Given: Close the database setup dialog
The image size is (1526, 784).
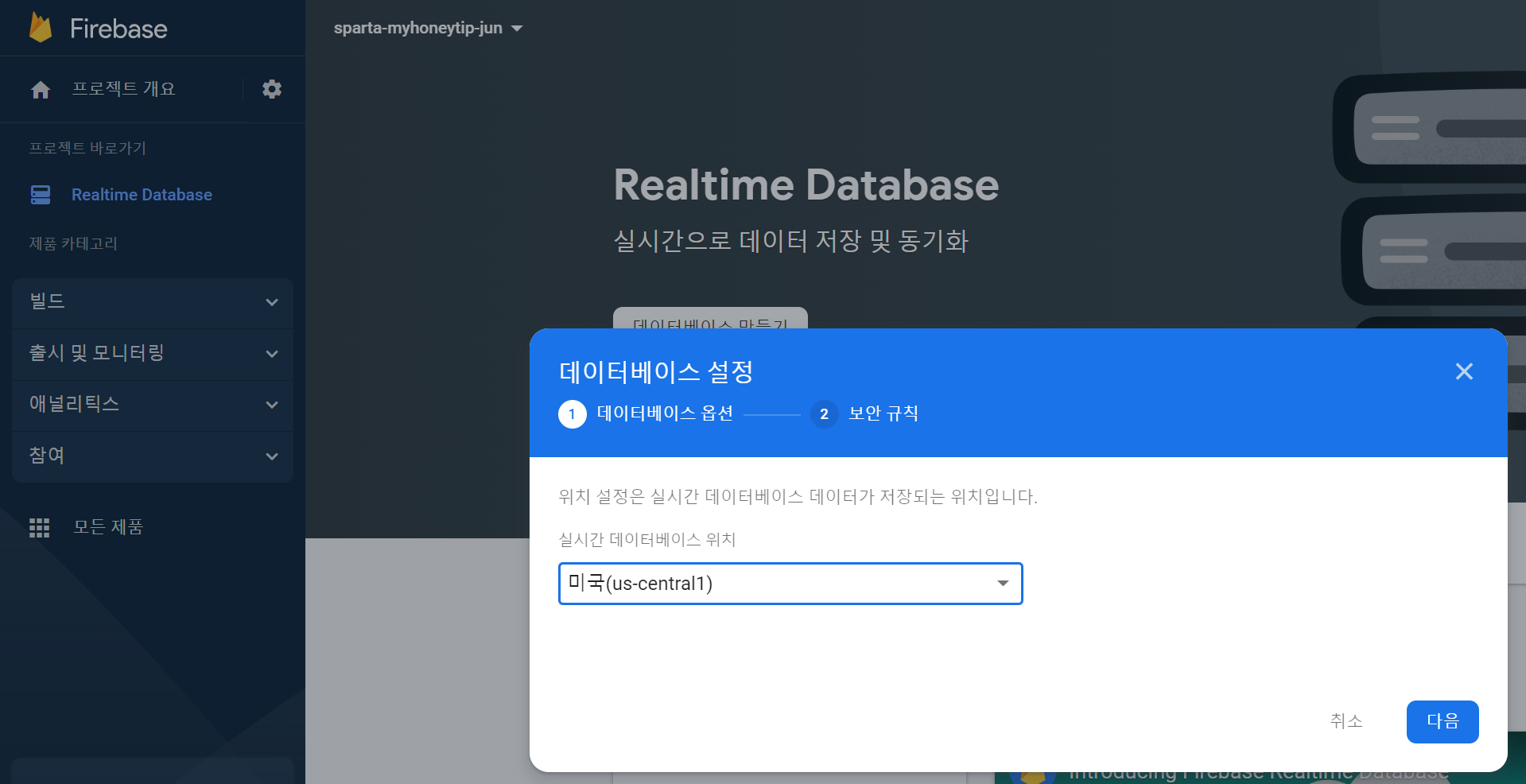Looking at the screenshot, I should [x=1464, y=371].
